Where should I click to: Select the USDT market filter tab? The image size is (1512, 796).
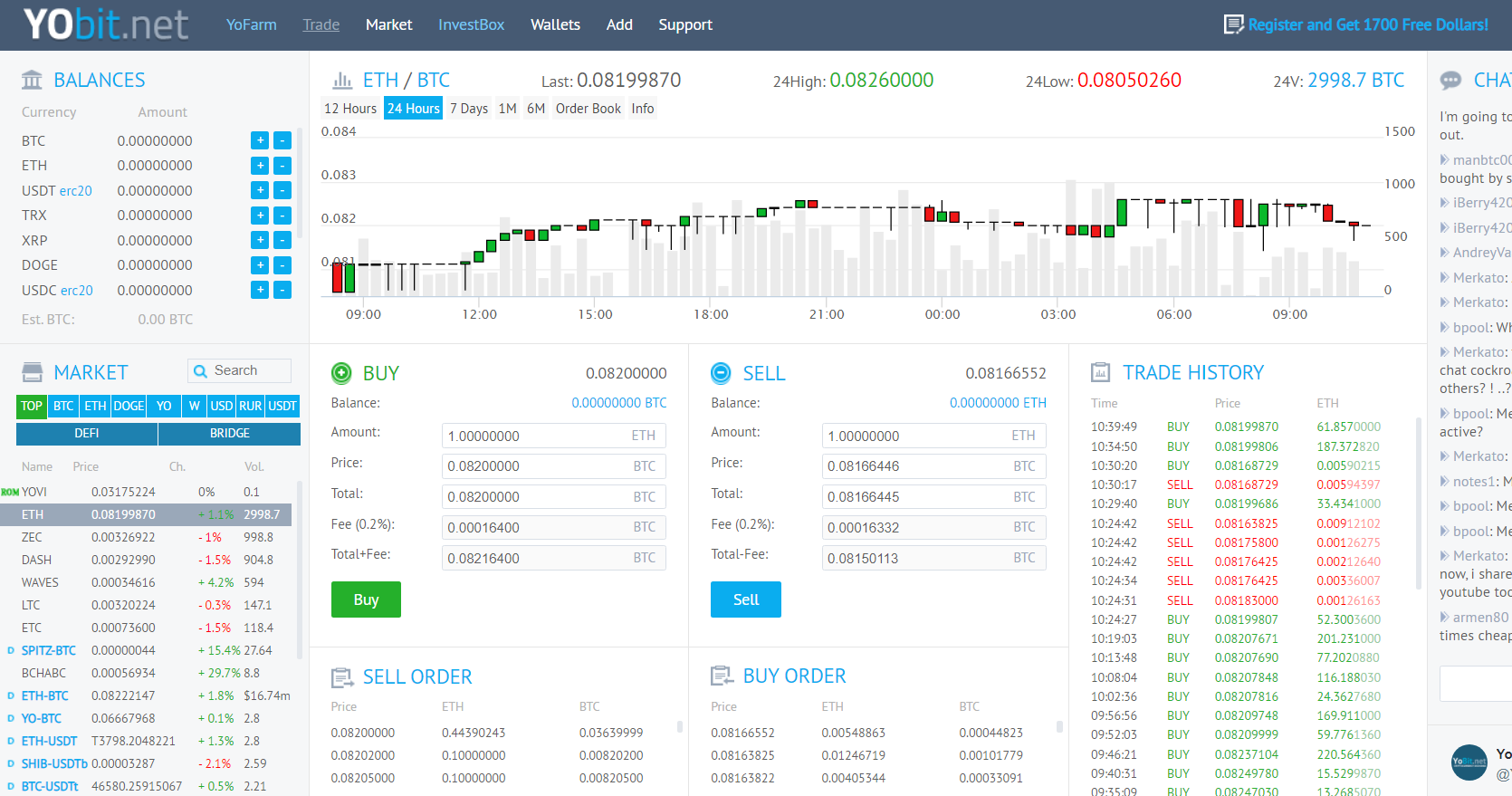(x=282, y=406)
